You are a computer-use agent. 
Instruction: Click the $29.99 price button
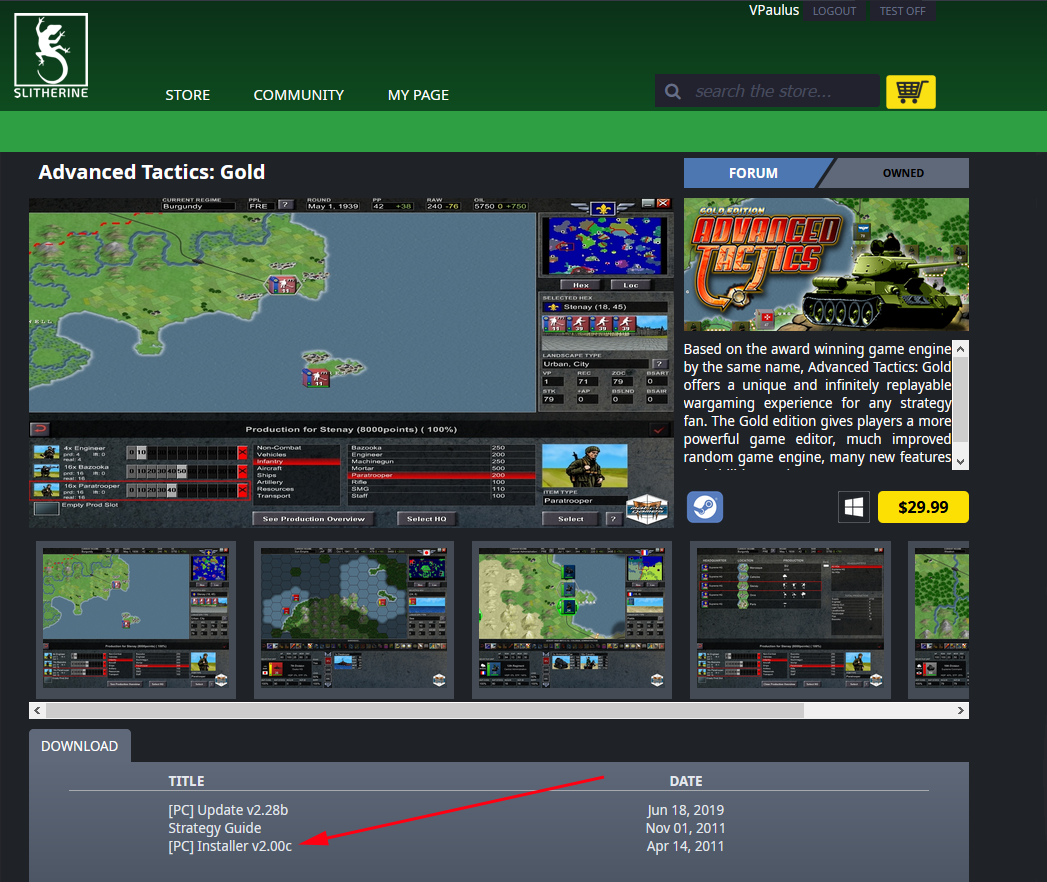click(x=922, y=507)
